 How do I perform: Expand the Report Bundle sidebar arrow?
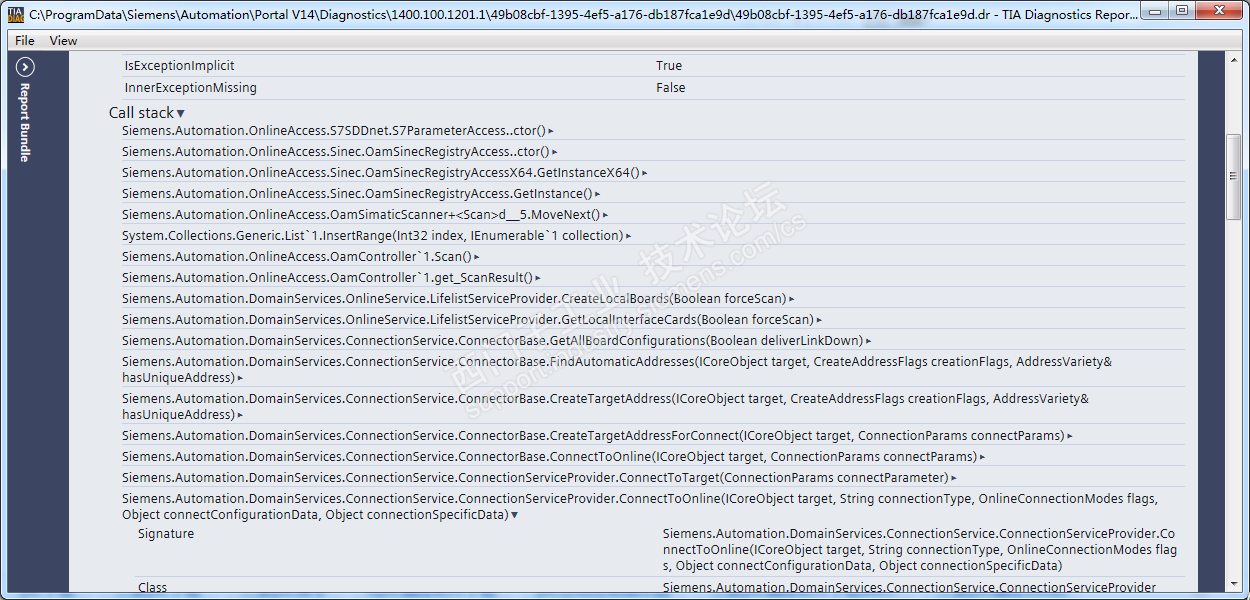(26, 67)
